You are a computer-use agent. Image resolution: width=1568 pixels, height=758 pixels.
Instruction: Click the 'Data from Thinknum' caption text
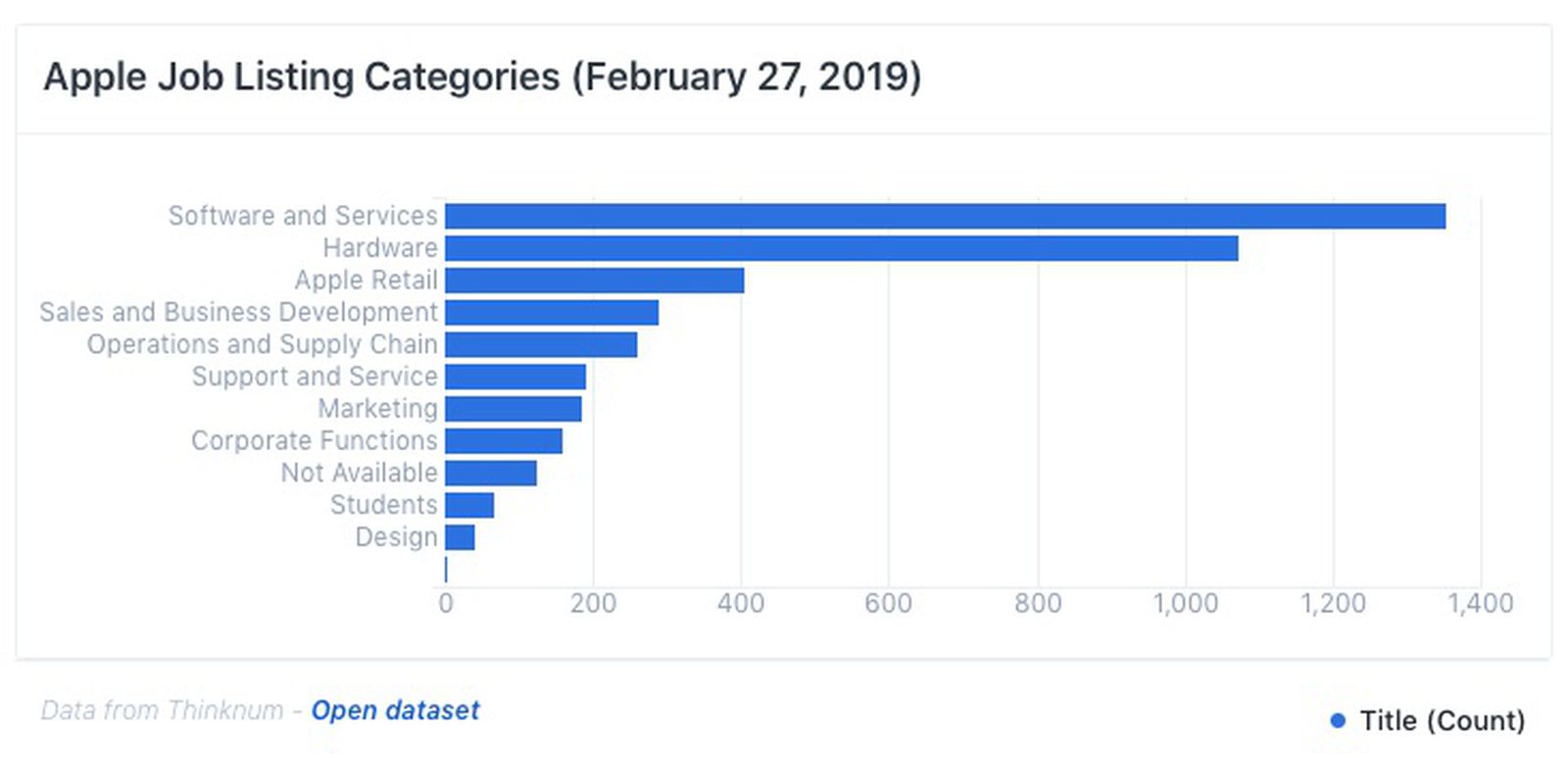[x=162, y=710]
